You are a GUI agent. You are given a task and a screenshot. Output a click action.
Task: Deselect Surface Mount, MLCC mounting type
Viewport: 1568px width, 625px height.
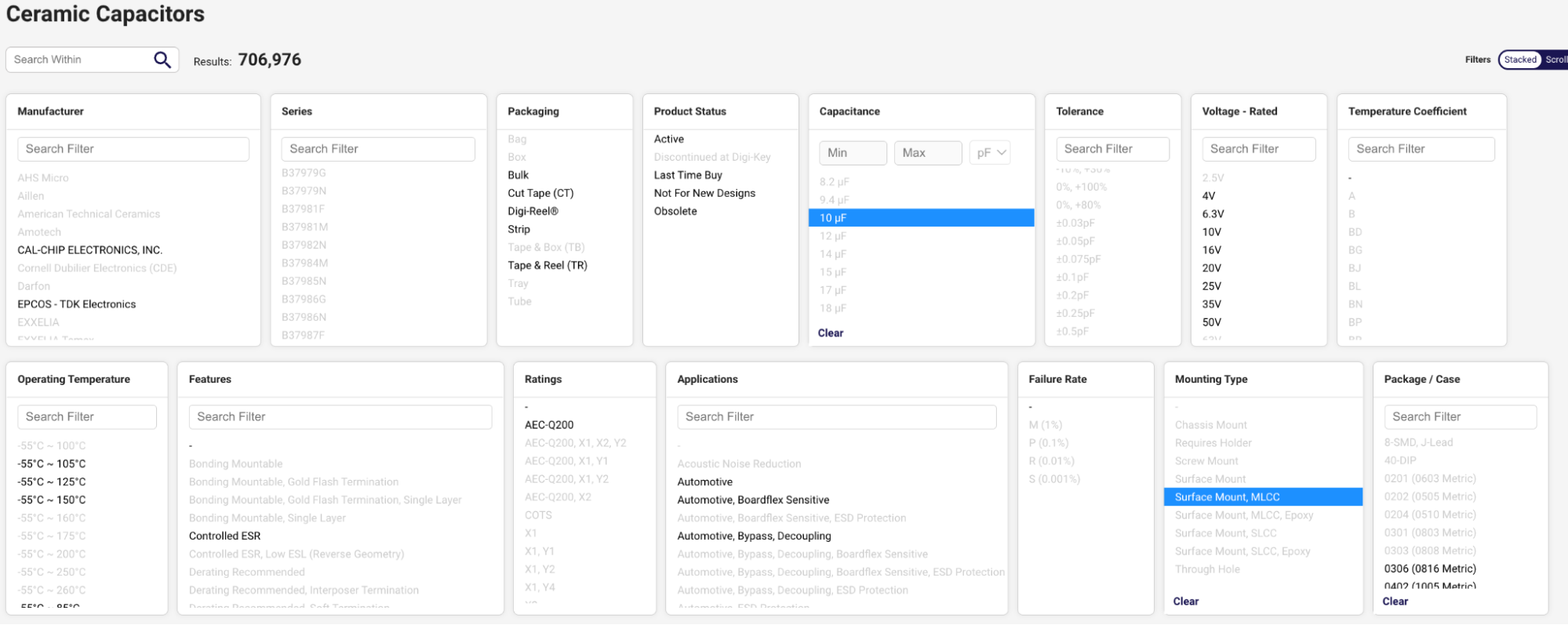(1263, 497)
